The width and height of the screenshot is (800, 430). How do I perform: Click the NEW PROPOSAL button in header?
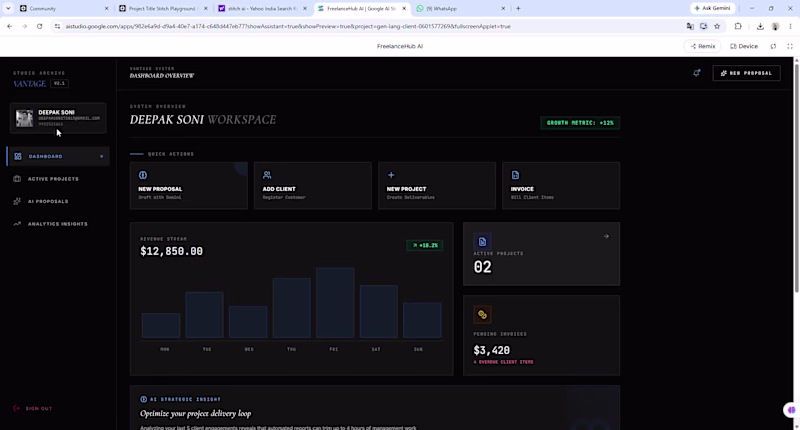[746, 73]
